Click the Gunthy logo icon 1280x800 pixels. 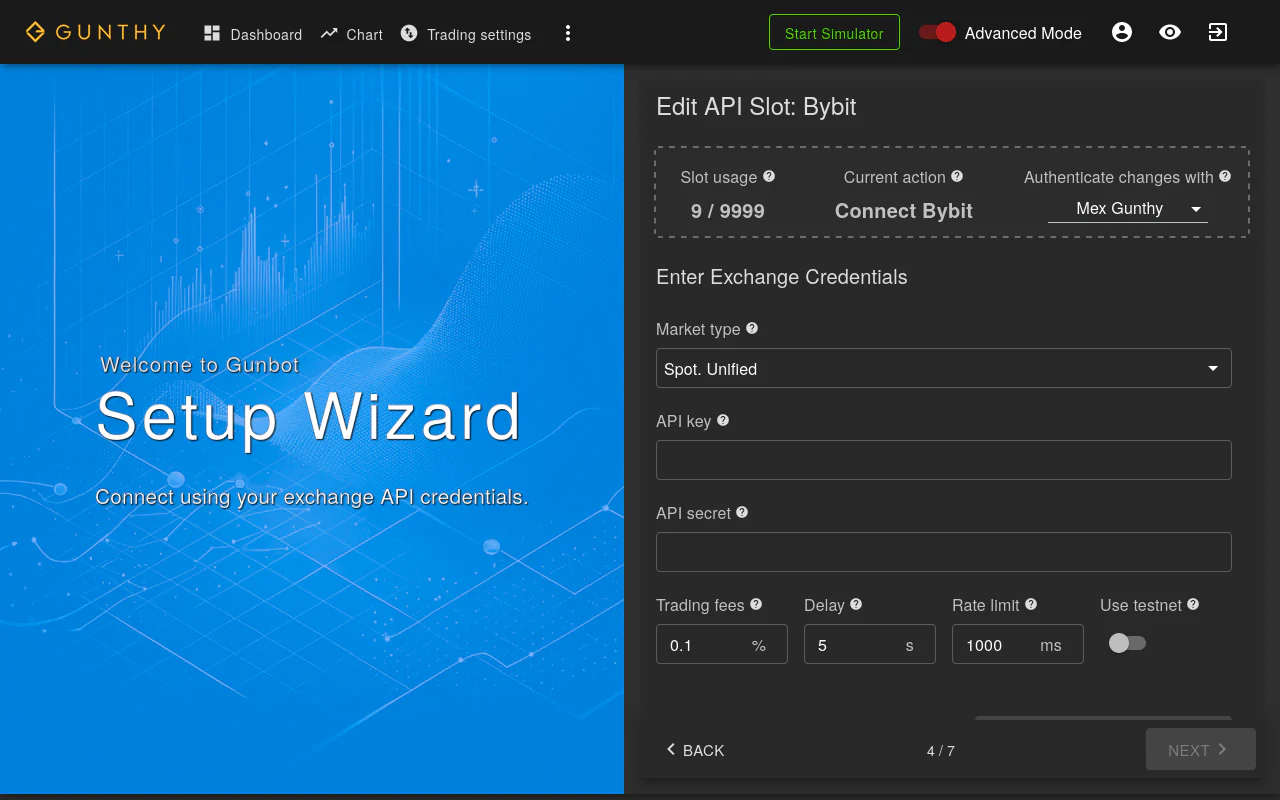[35, 32]
